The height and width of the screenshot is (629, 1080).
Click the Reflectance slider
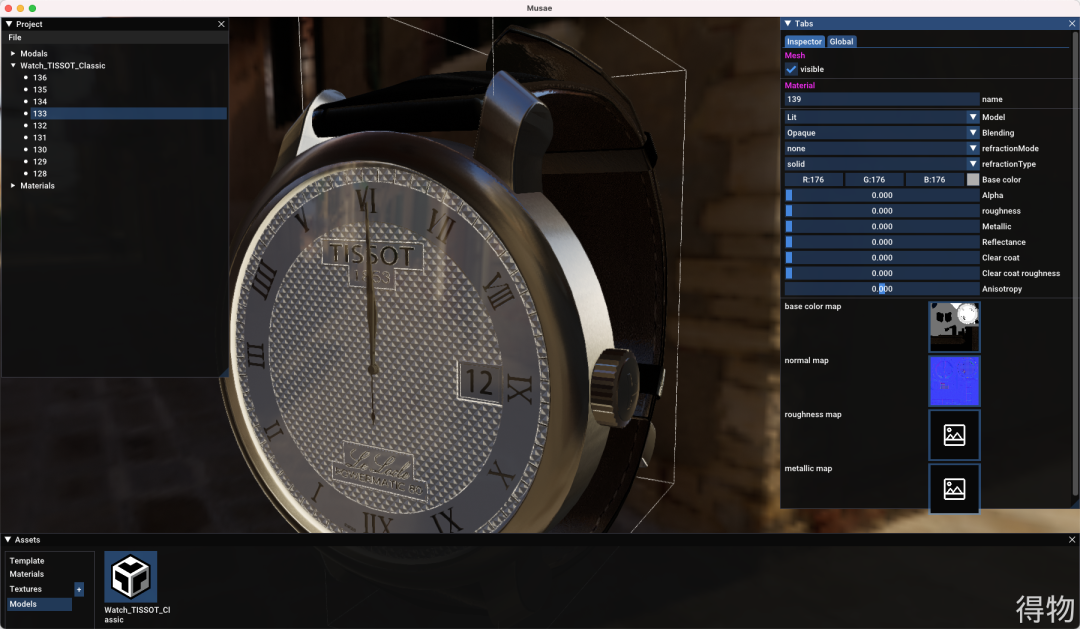point(882,243)
